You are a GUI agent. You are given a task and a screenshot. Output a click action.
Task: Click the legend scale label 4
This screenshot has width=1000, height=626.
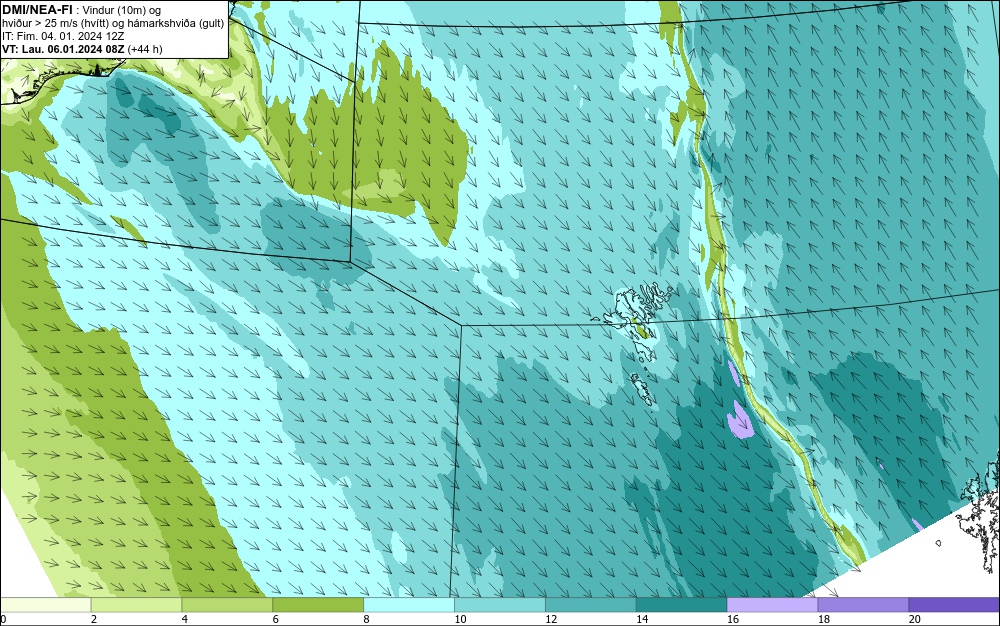click(x=184, y=619)
